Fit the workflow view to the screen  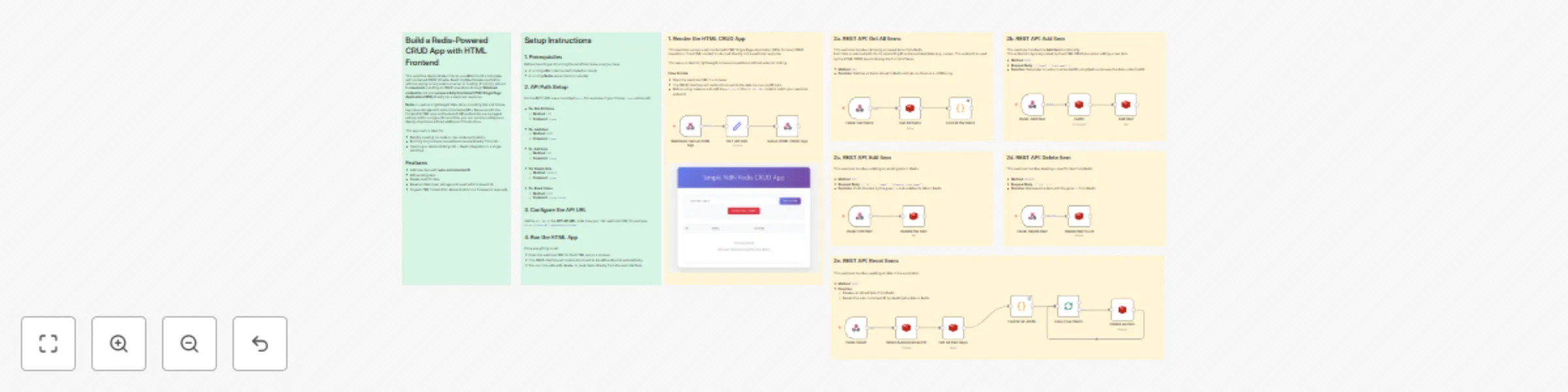[48, 344]
